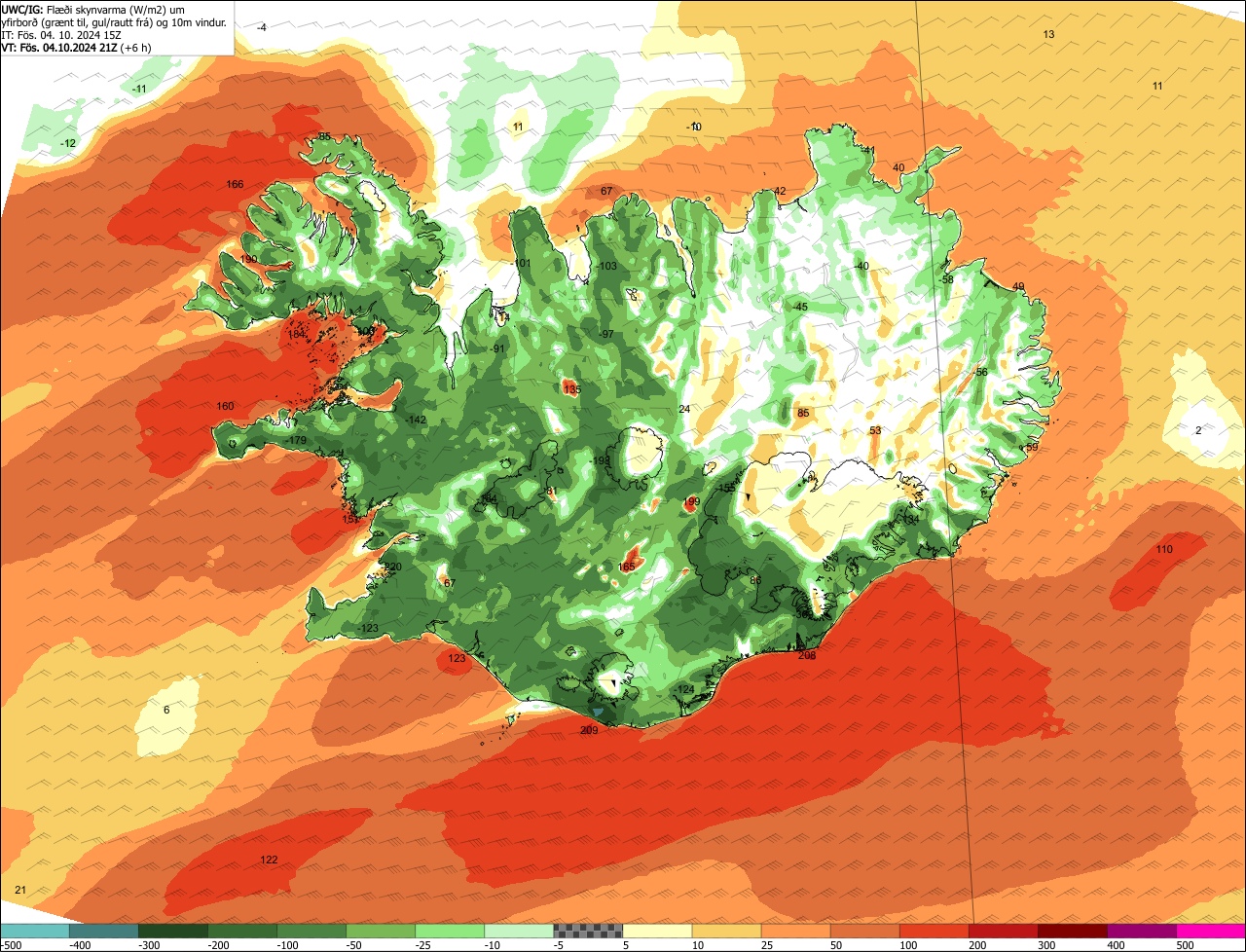Click the '208' value on southeast coast
Viewport: 1246px width, 952px height.
807,656
